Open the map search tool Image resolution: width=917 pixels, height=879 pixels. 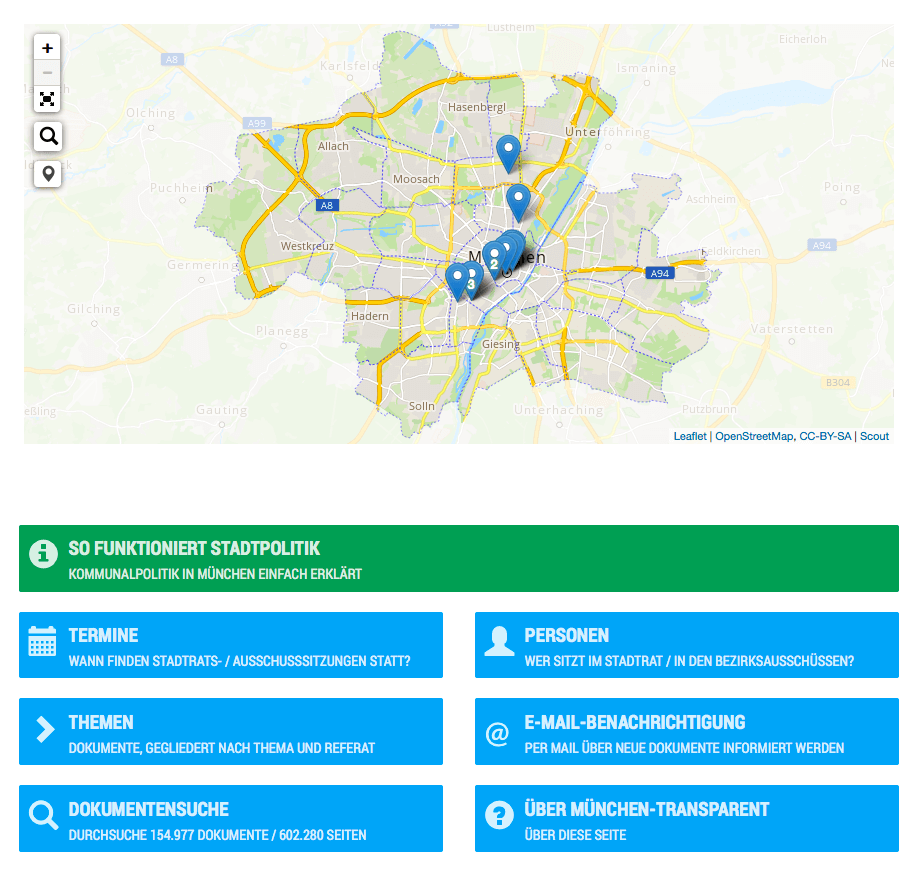pyautogui.click(x=47, y=136)
